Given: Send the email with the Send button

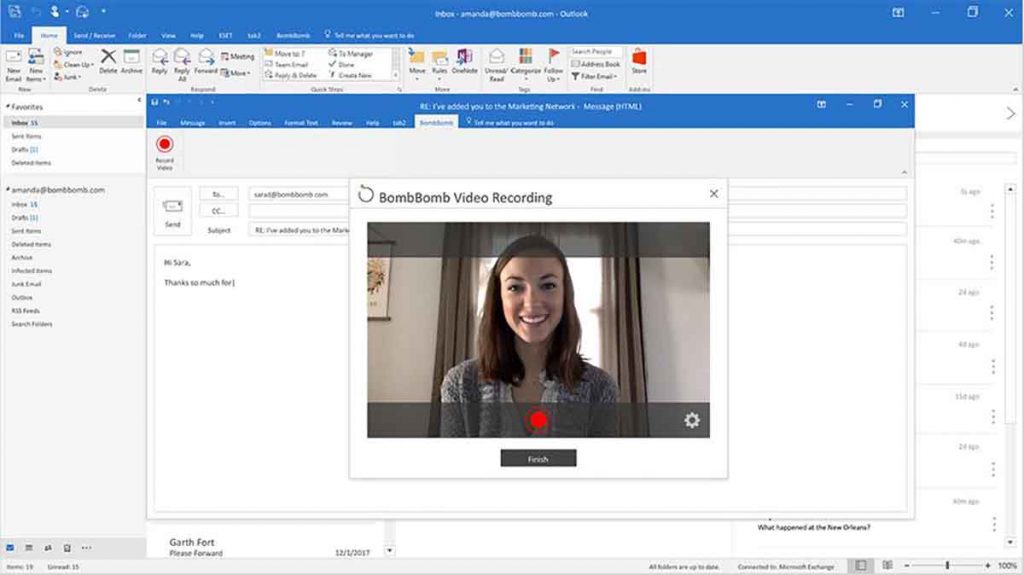Looking at the screenshot, I should [x=172, y=212].
